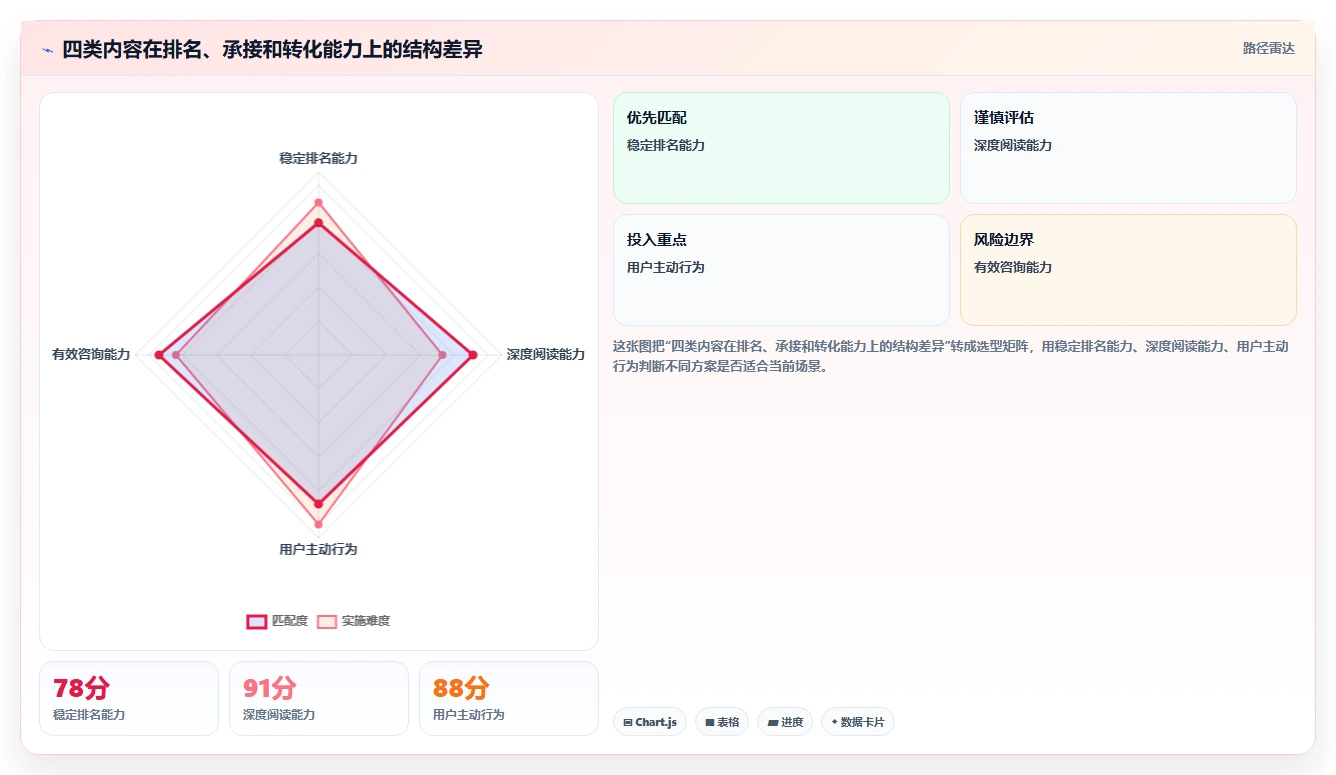Screen dimensions: 1336x775
Task: Open the 投入重点 card
Action: point(781,270)
